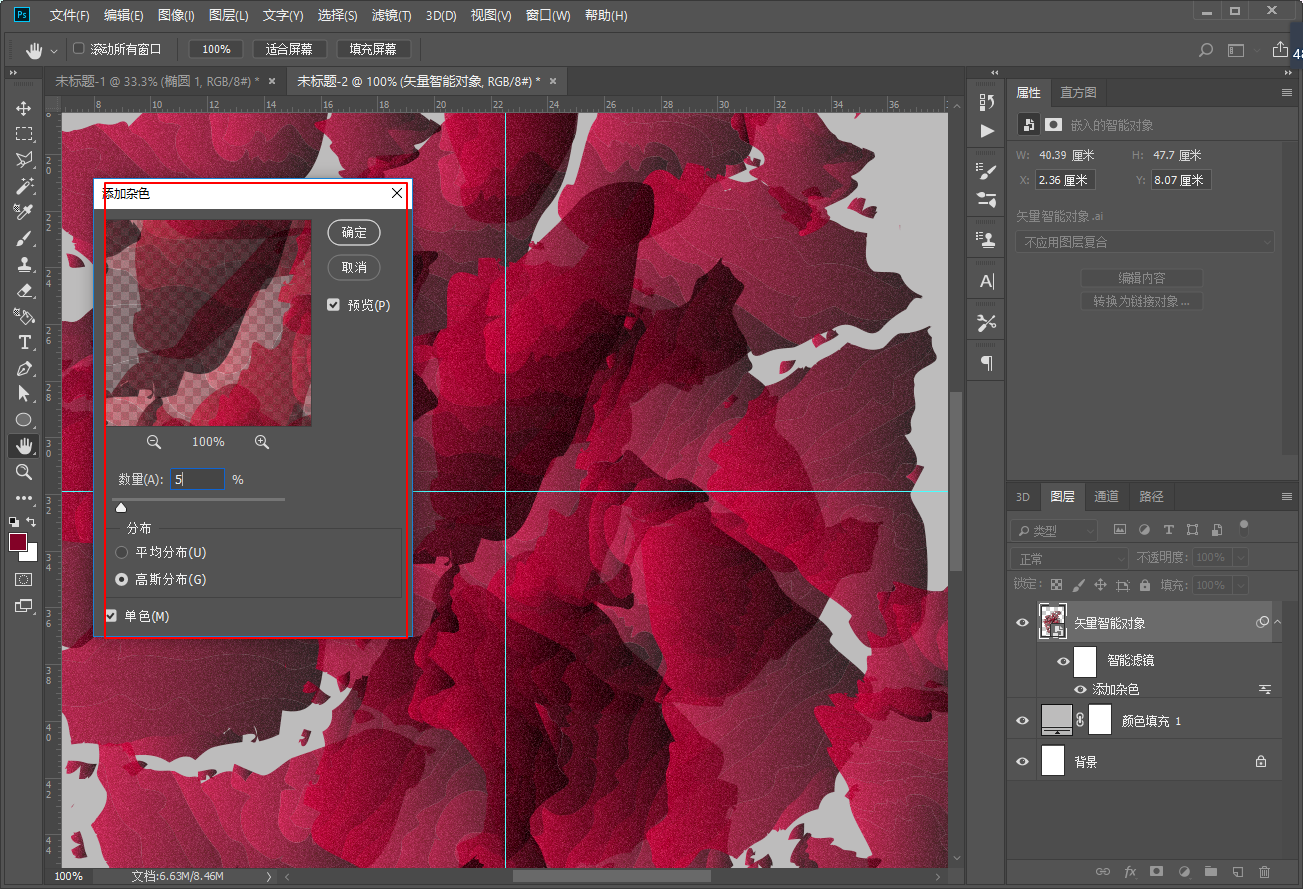This screenshot has height=889, width=1303.
Task: Hide the 矢量智能对象 layer
Action: (1022, 622)
